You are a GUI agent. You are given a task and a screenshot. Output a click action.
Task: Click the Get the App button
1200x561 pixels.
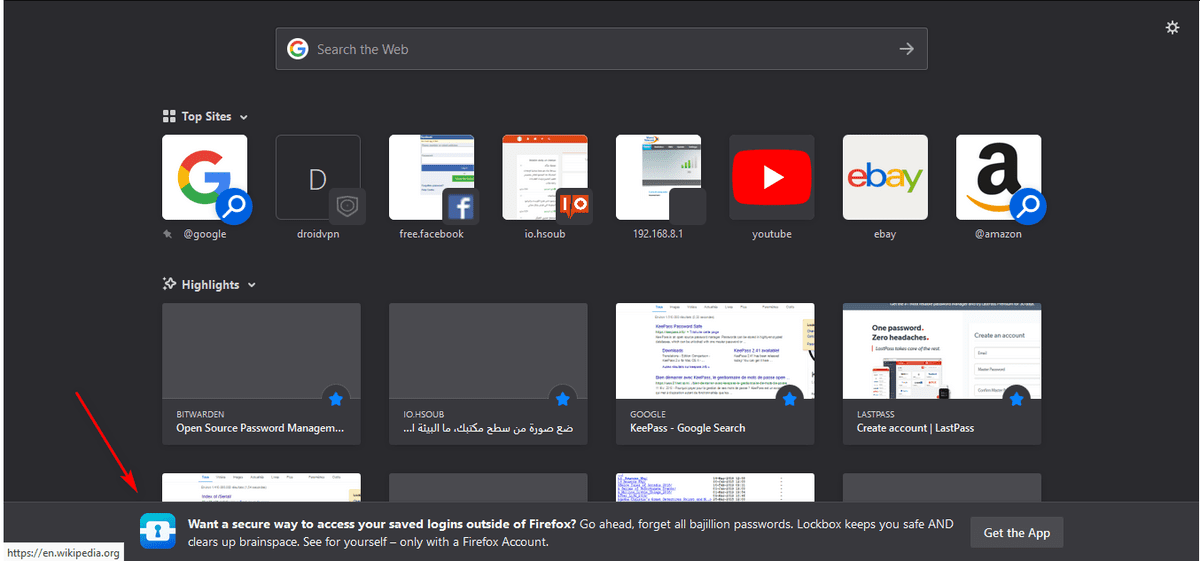[1016, 533]
